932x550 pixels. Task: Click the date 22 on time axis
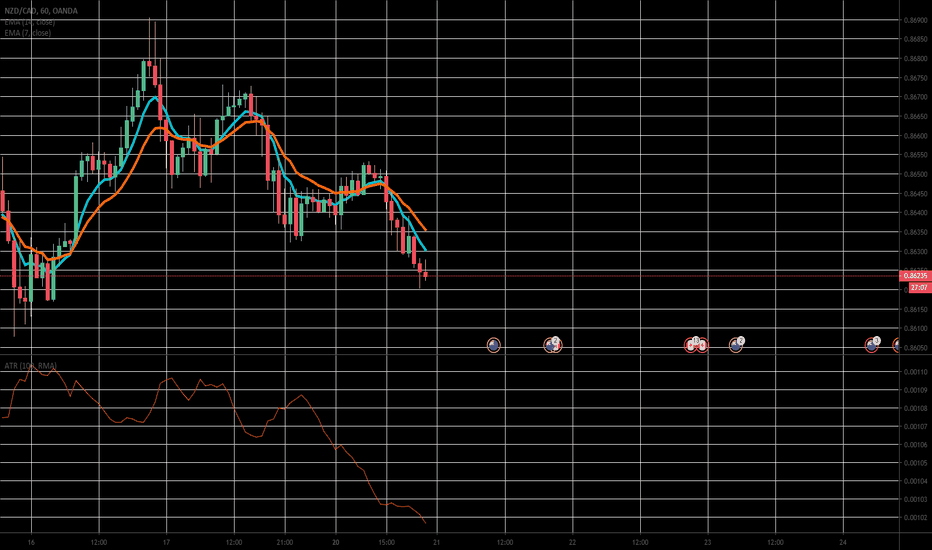[572, 542]
